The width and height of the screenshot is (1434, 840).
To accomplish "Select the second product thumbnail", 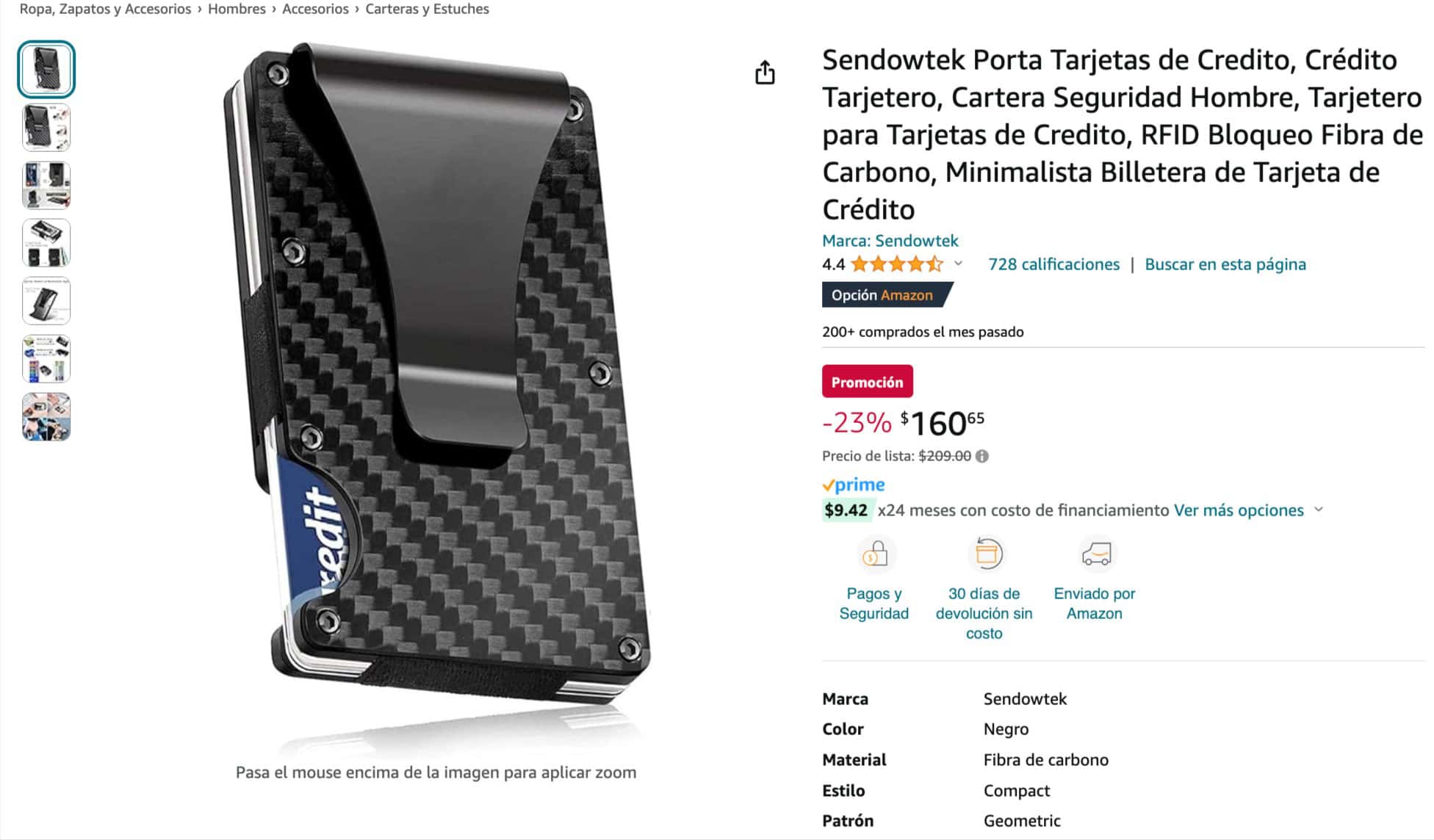I will point(46,128).
